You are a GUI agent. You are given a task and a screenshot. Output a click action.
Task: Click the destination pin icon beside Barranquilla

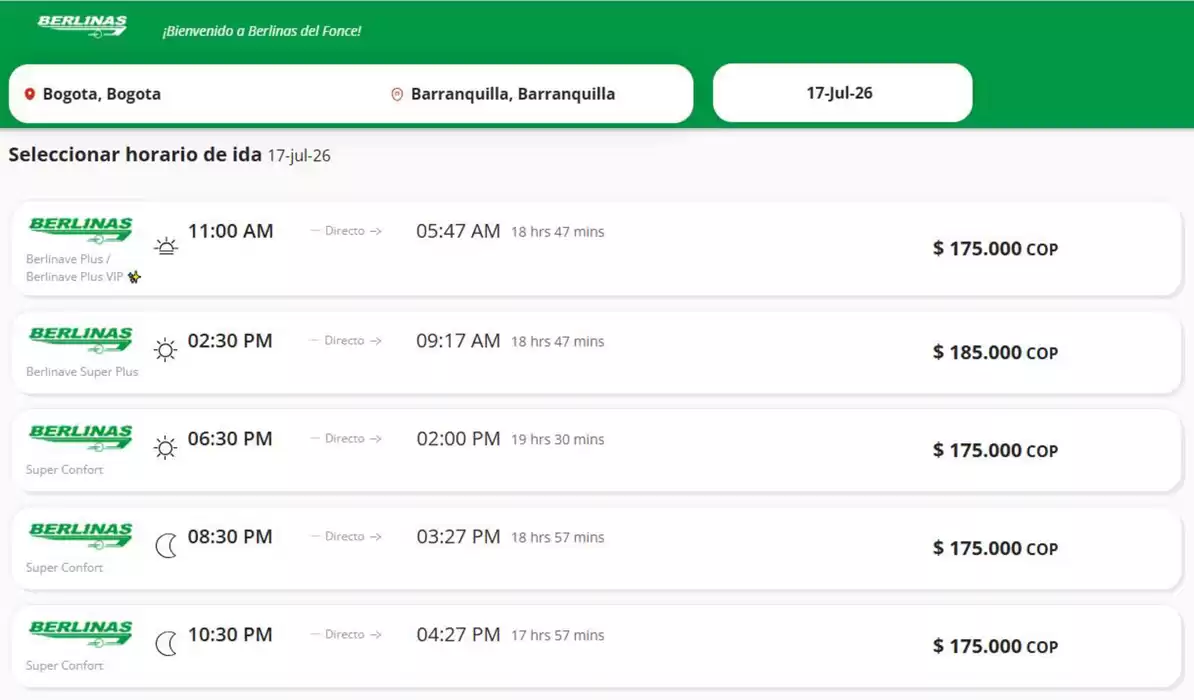click(397, 94)
